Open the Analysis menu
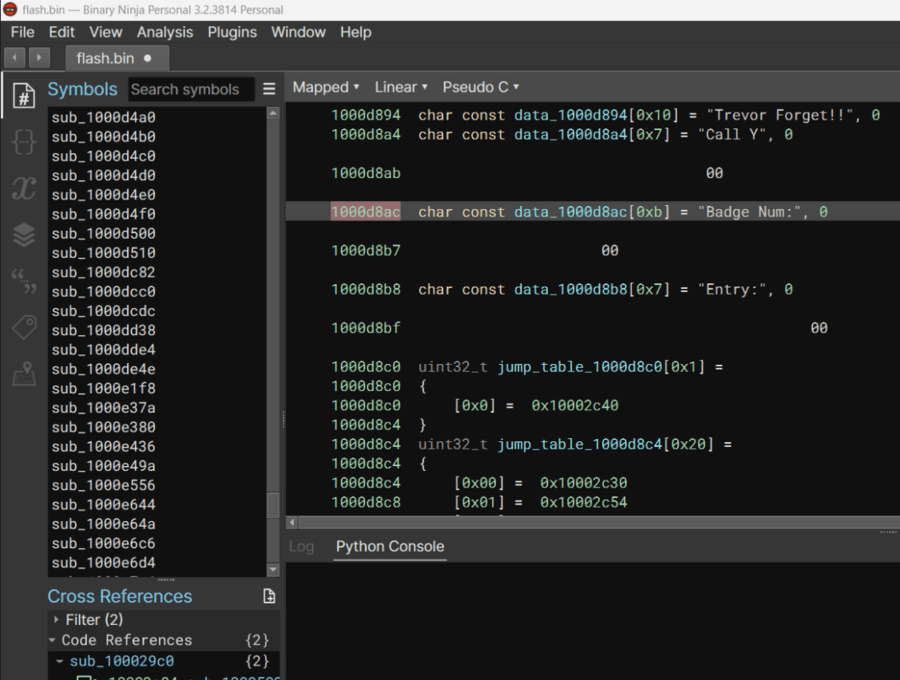Viewport: 900px width, 680px height. [x=165, y=32]
